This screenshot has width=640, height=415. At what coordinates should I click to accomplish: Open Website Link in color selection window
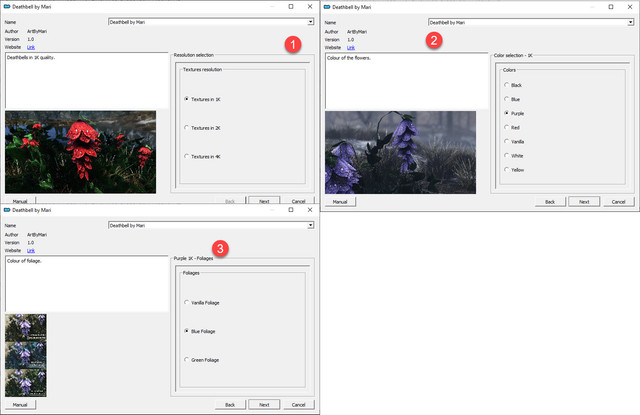pos(351,48)
